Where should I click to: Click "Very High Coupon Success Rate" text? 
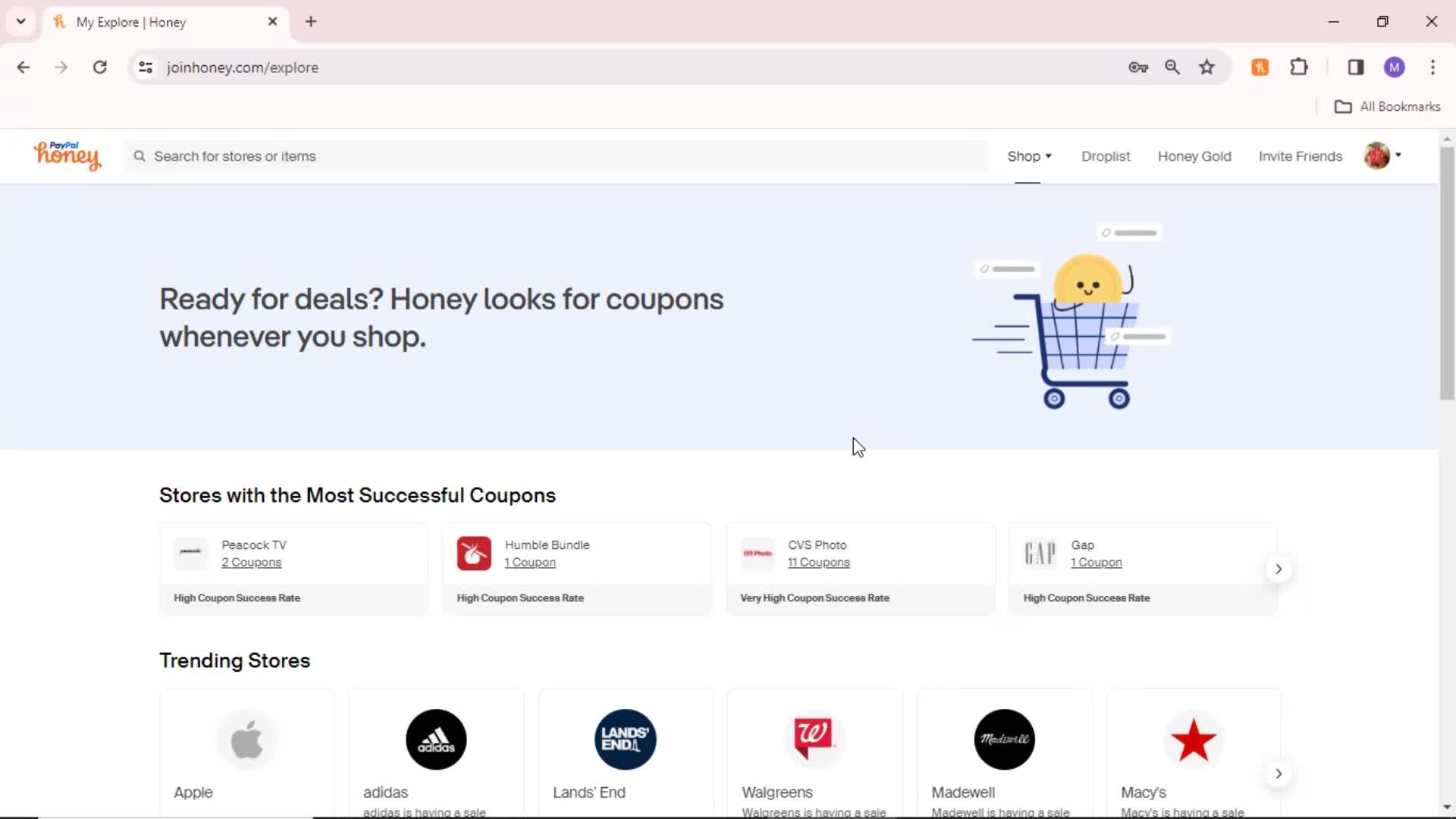pos(814,598)
